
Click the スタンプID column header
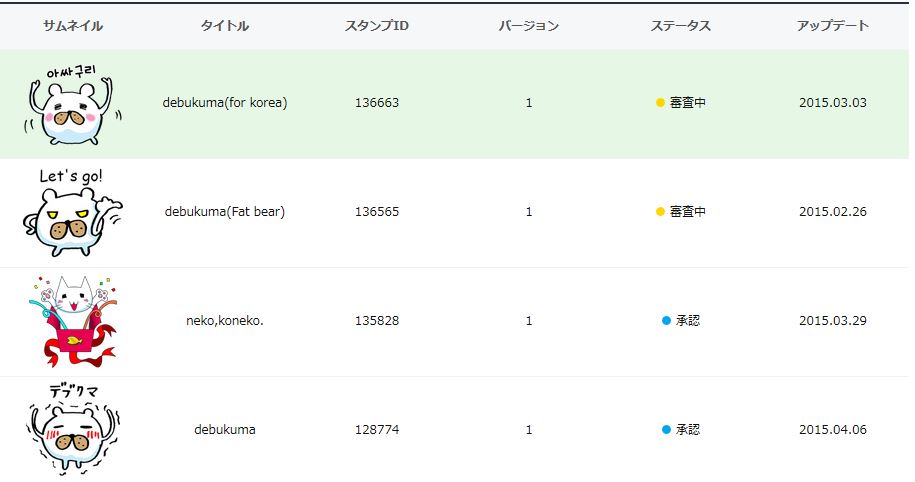pos(377,26)
